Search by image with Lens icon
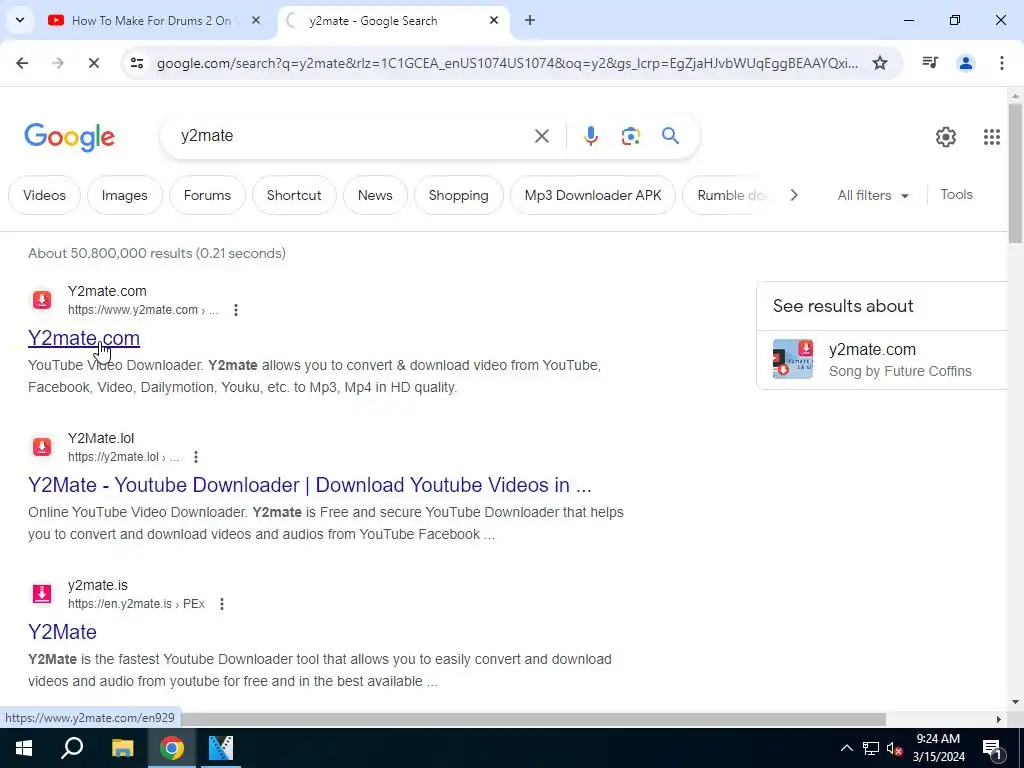The image size is (1024, 768). pos(630,136)
